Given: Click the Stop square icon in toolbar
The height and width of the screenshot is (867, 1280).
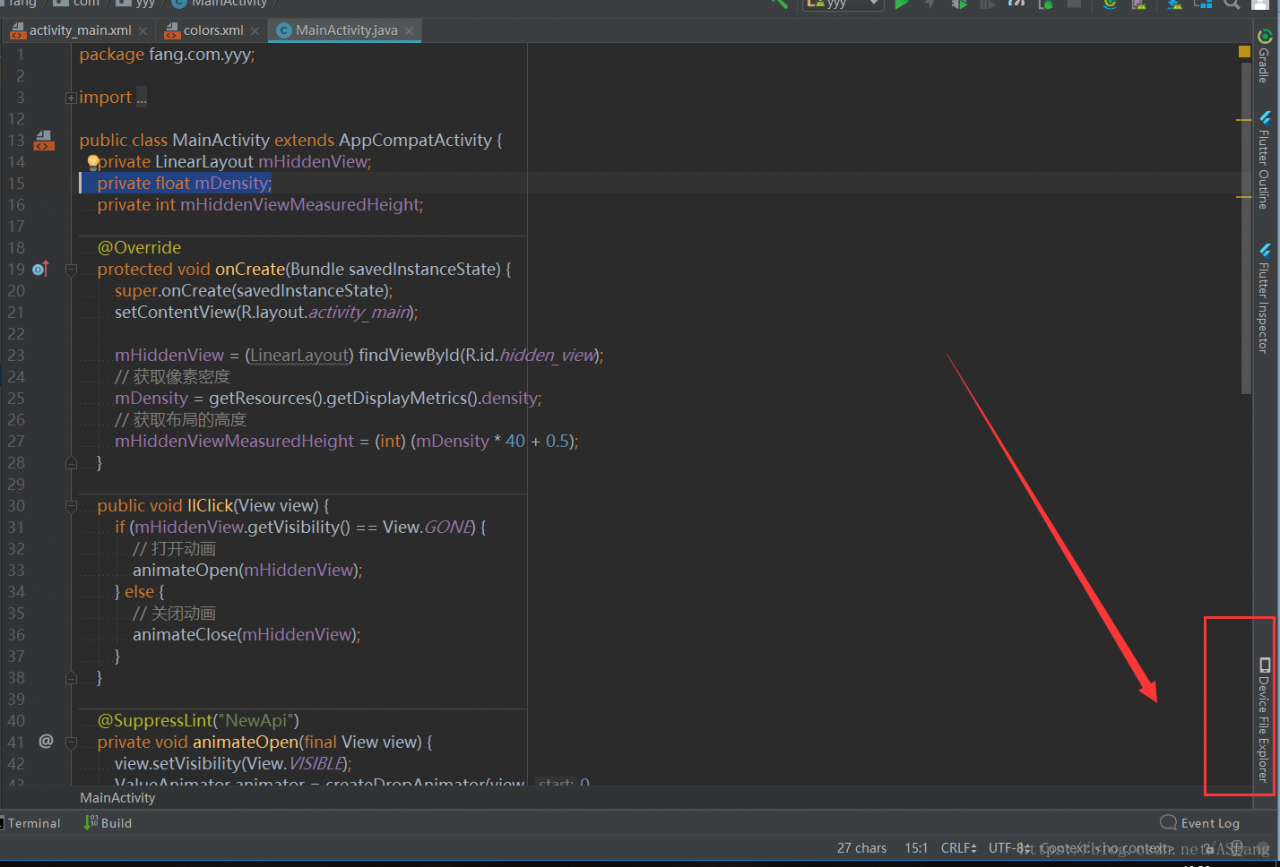Looking at the screenshot, I should click(x=1074, y=4).
